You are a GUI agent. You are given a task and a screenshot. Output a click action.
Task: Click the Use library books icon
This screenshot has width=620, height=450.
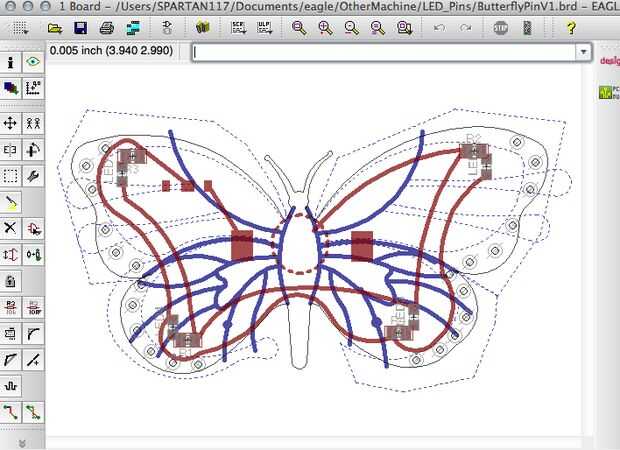[x=203, y=27]
